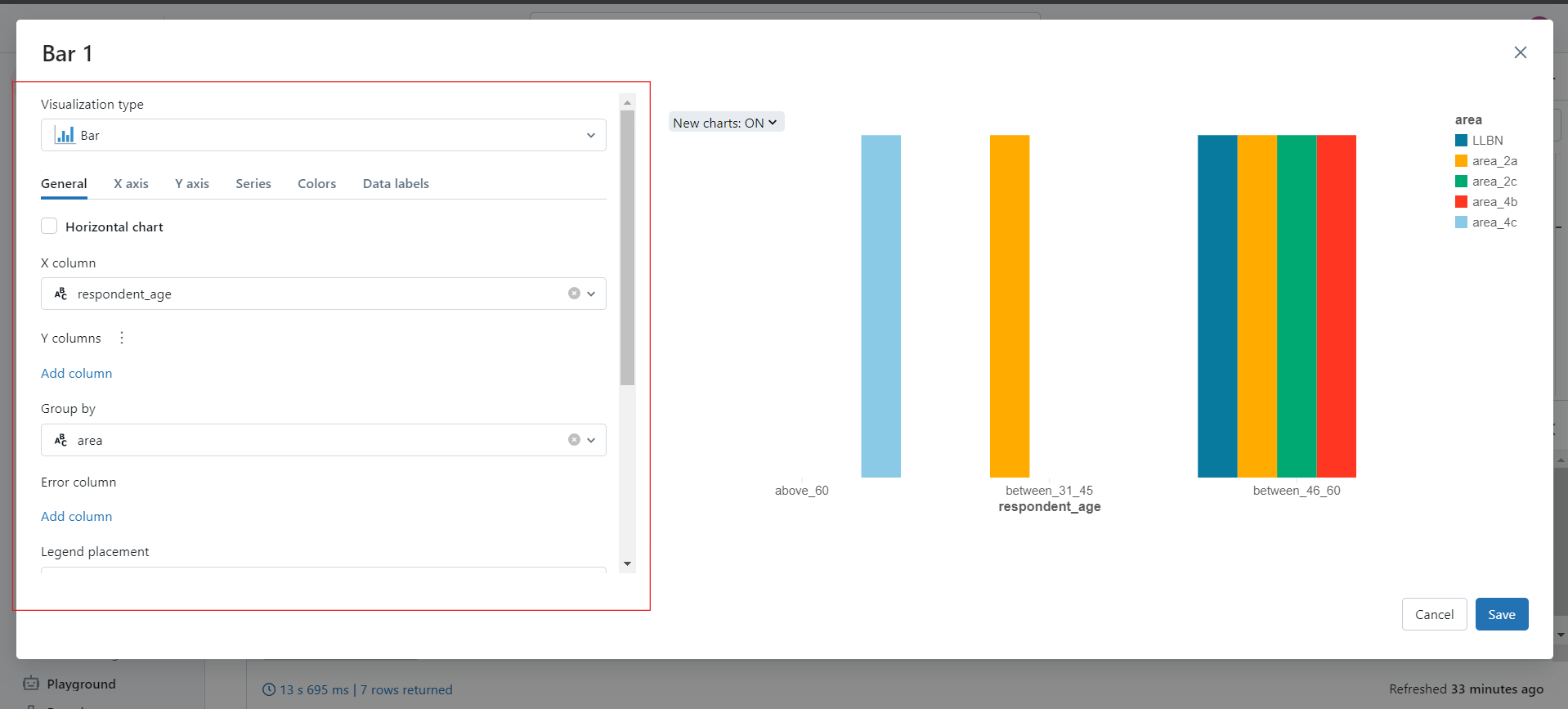1568x709 pixels.
Task: Open the Y columns options menu
Action: pyautogui.click(x=122, y=338)
